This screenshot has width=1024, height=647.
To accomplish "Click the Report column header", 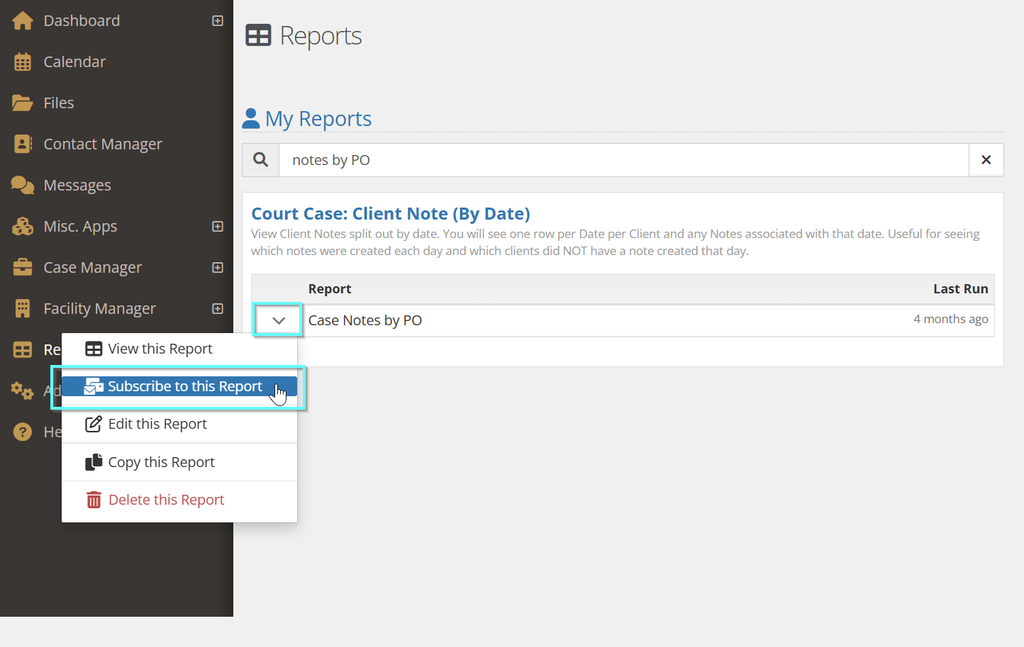I will (x=330, y=289).
